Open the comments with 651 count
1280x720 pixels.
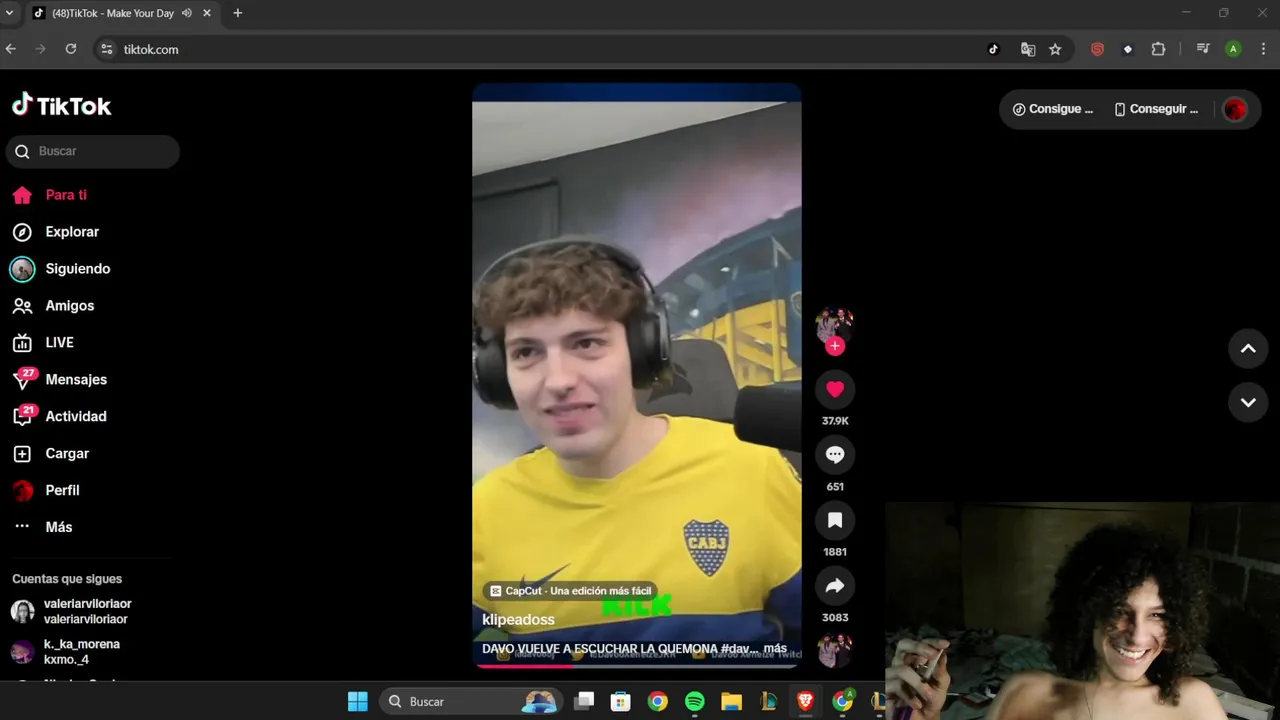pos(835,455)
